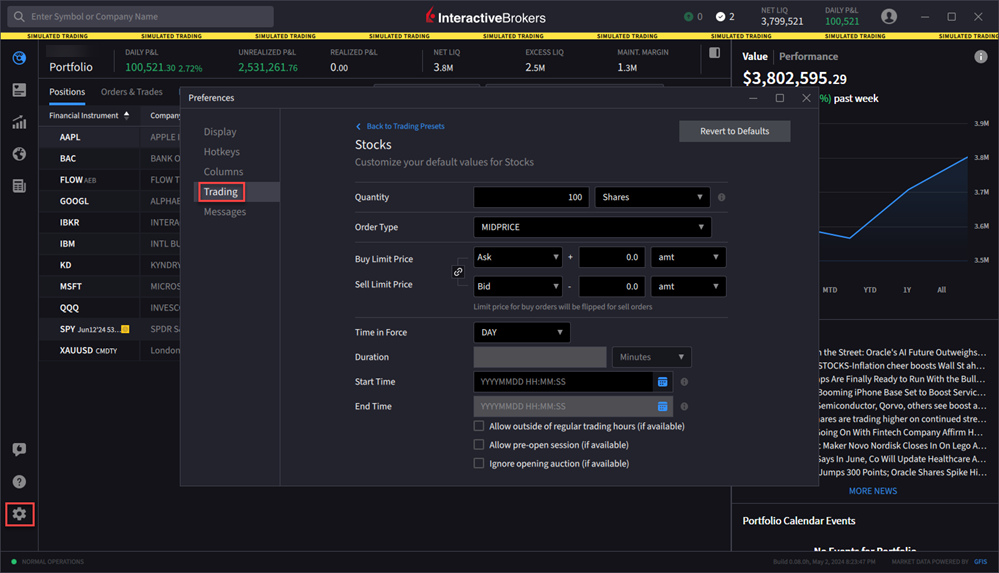
Task: Click the Back to Trading Presets link
Action: (405, 126)
